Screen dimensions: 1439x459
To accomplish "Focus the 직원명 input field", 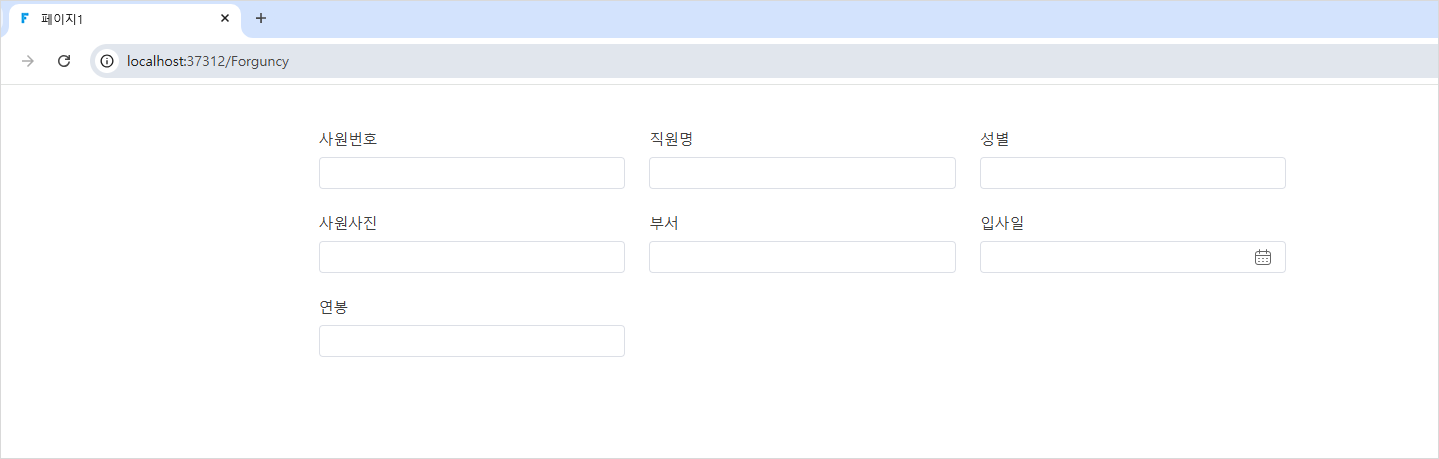I will click(x=802, y=173).
